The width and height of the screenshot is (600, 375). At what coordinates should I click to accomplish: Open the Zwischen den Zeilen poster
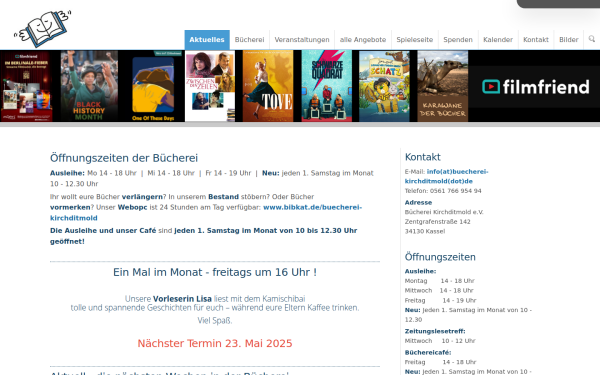pos(210,86)
